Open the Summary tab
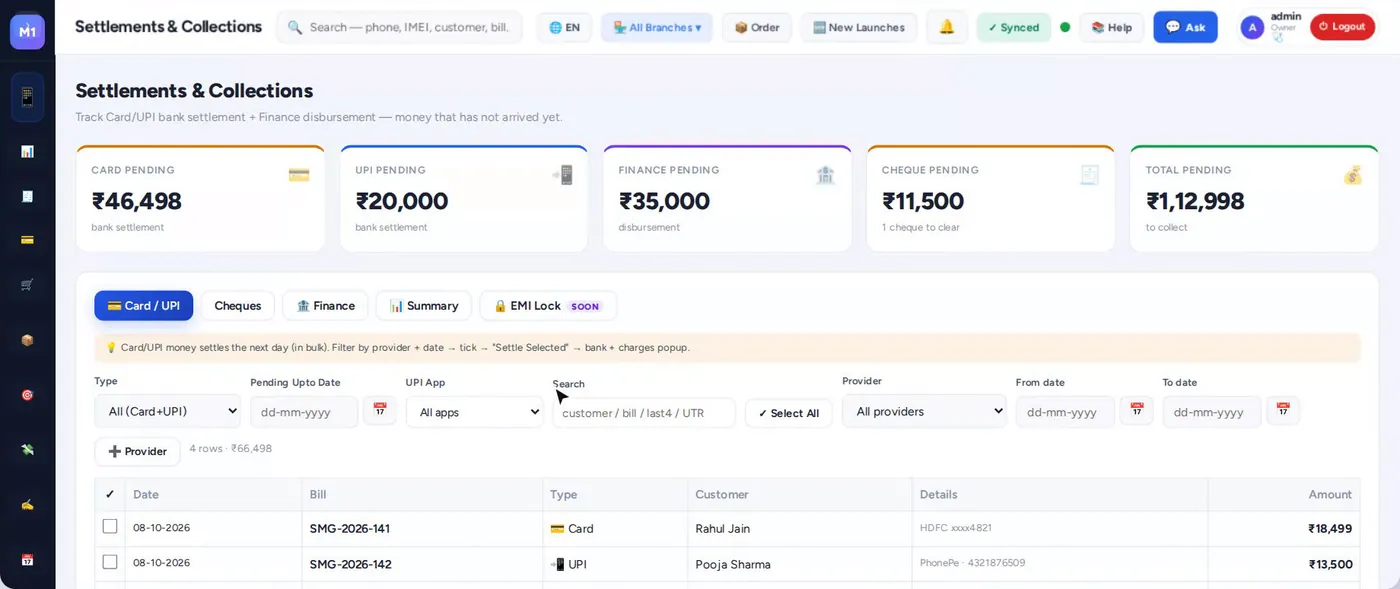 424,306
